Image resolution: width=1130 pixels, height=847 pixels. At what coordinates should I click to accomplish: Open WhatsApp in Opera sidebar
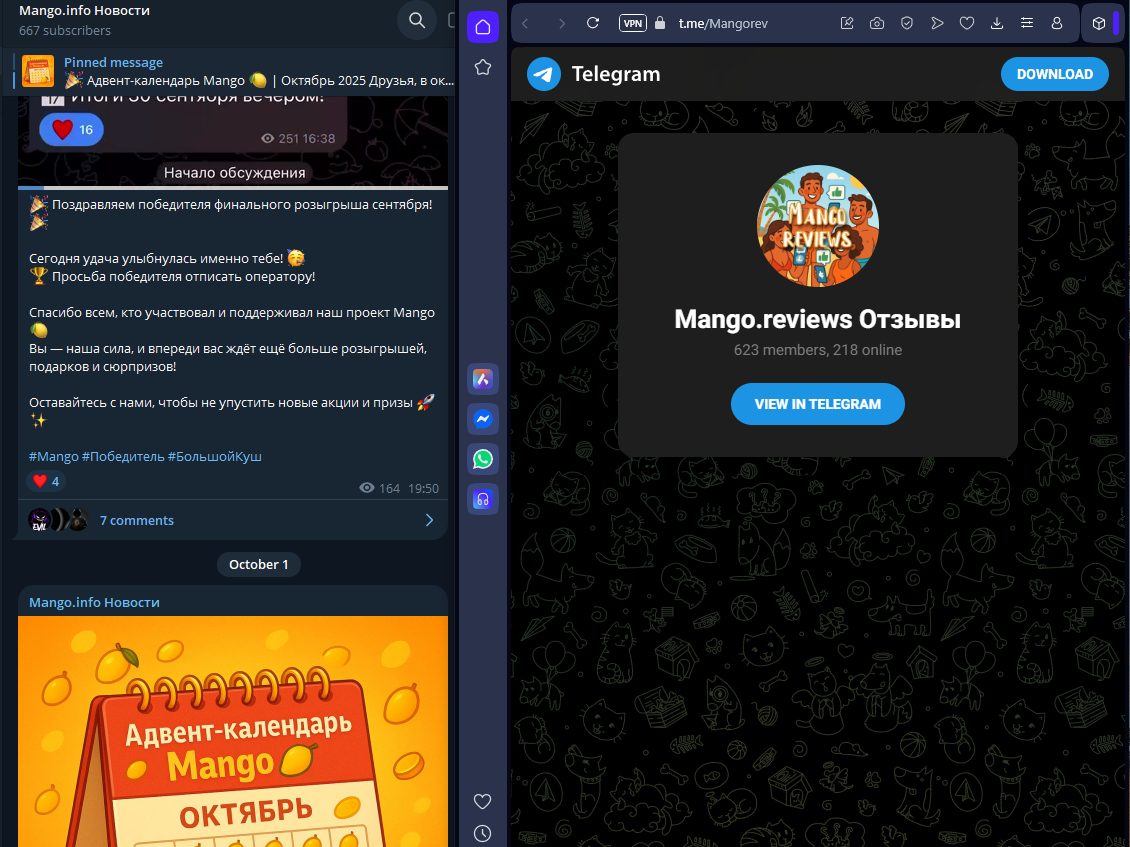tap(483, 459)
